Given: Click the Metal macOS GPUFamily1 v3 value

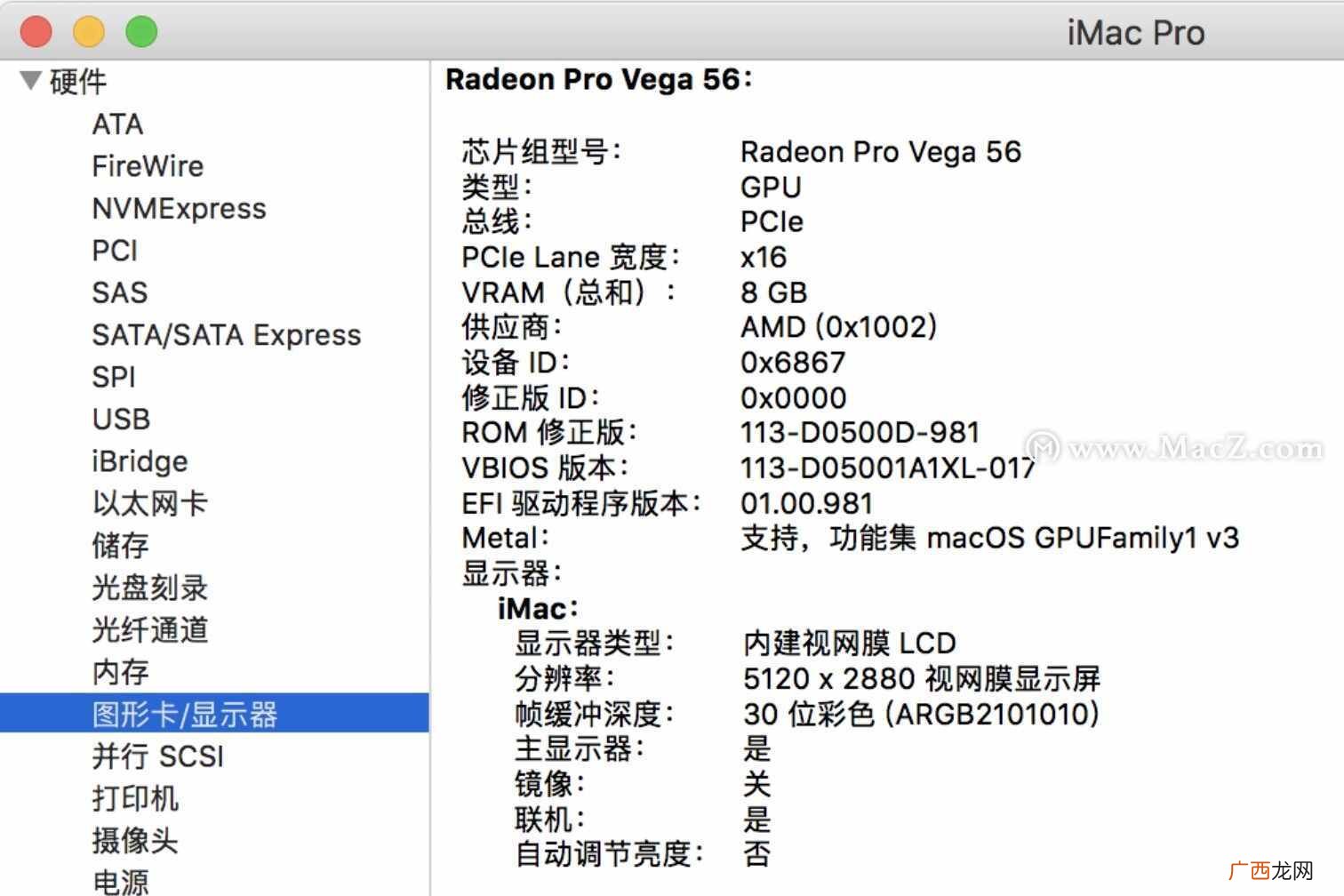Looking at the screenshot, I should (989, 539).
